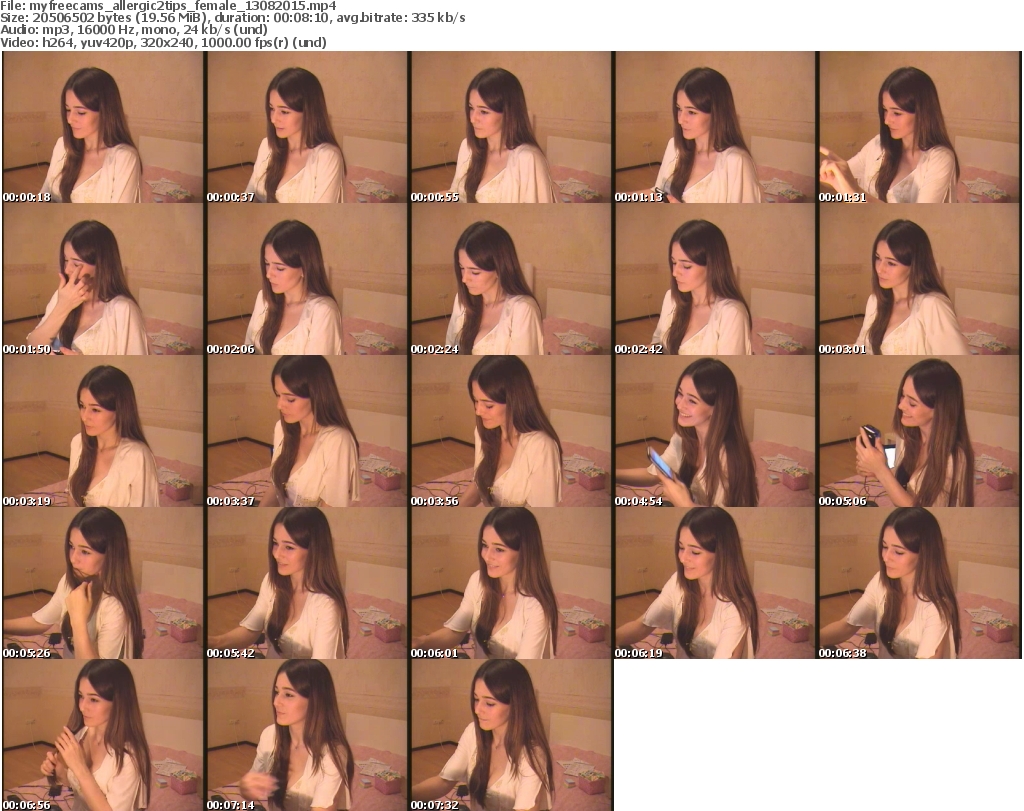Viewport: 1024px width, 811px height.
Task: Pick the thumbnail at 00:05:06
Action: pos(919,431)
